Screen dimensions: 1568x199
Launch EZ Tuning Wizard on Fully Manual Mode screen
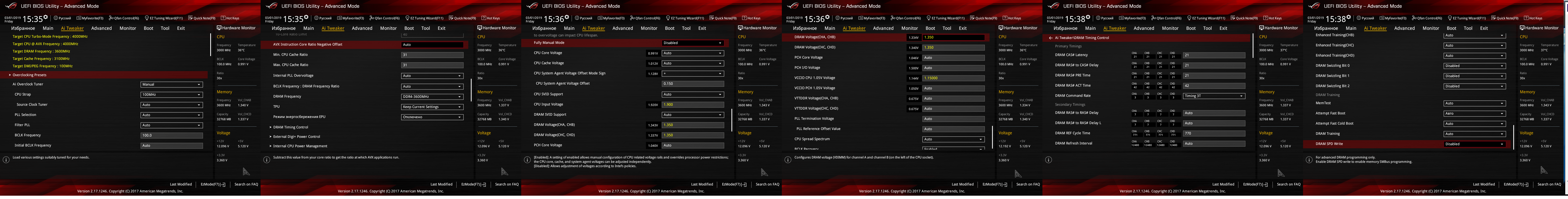[685, 18]
